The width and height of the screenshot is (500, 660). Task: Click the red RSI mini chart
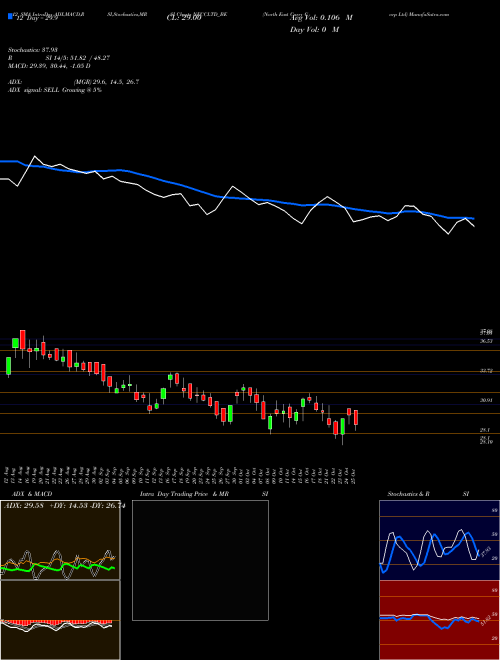(439, 620)
